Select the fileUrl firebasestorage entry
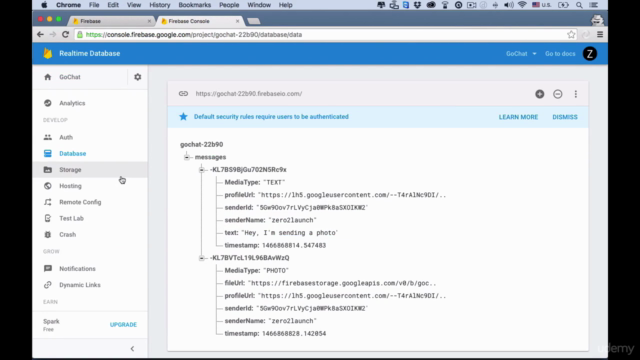640x360 pixels. point(330,283)
